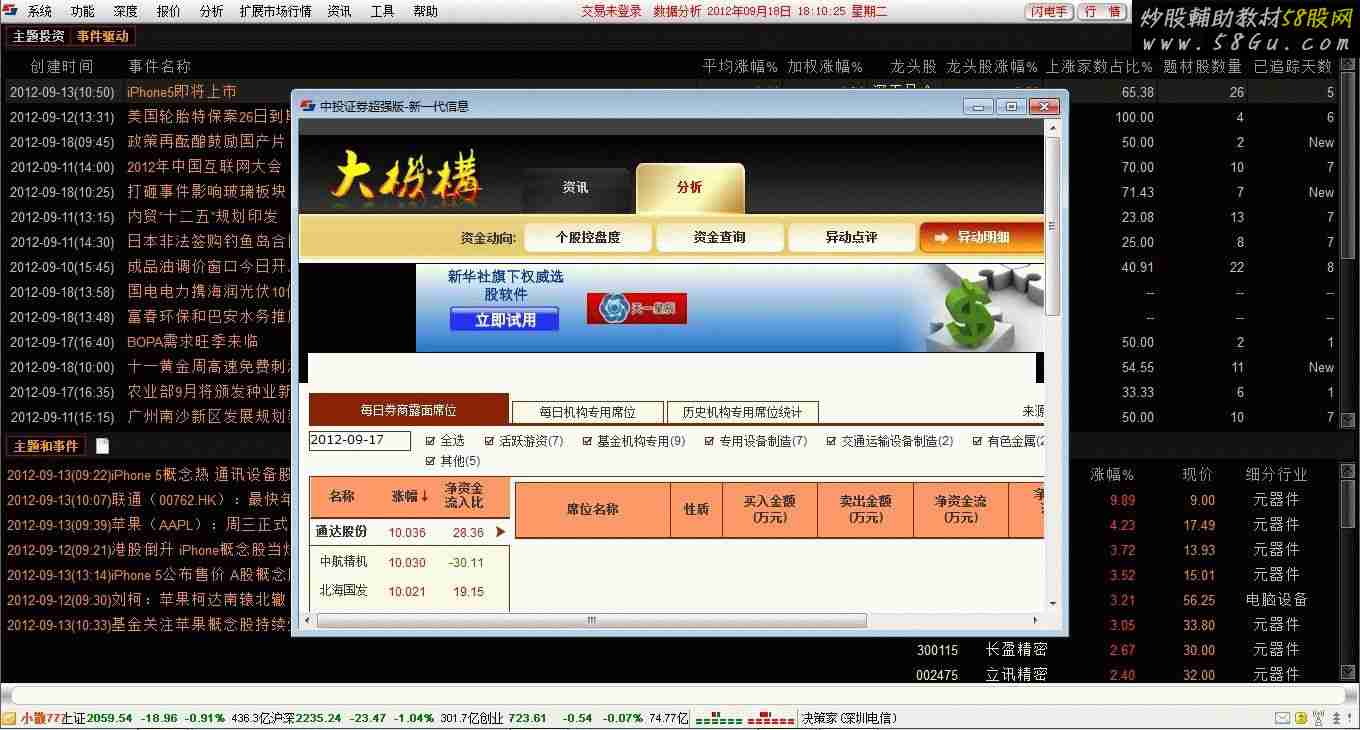Screen dimensions: 1360x730
Task: Select the 2012年中国互联网大会 event row
Action: pyautogui.click(x=148, y=167)
